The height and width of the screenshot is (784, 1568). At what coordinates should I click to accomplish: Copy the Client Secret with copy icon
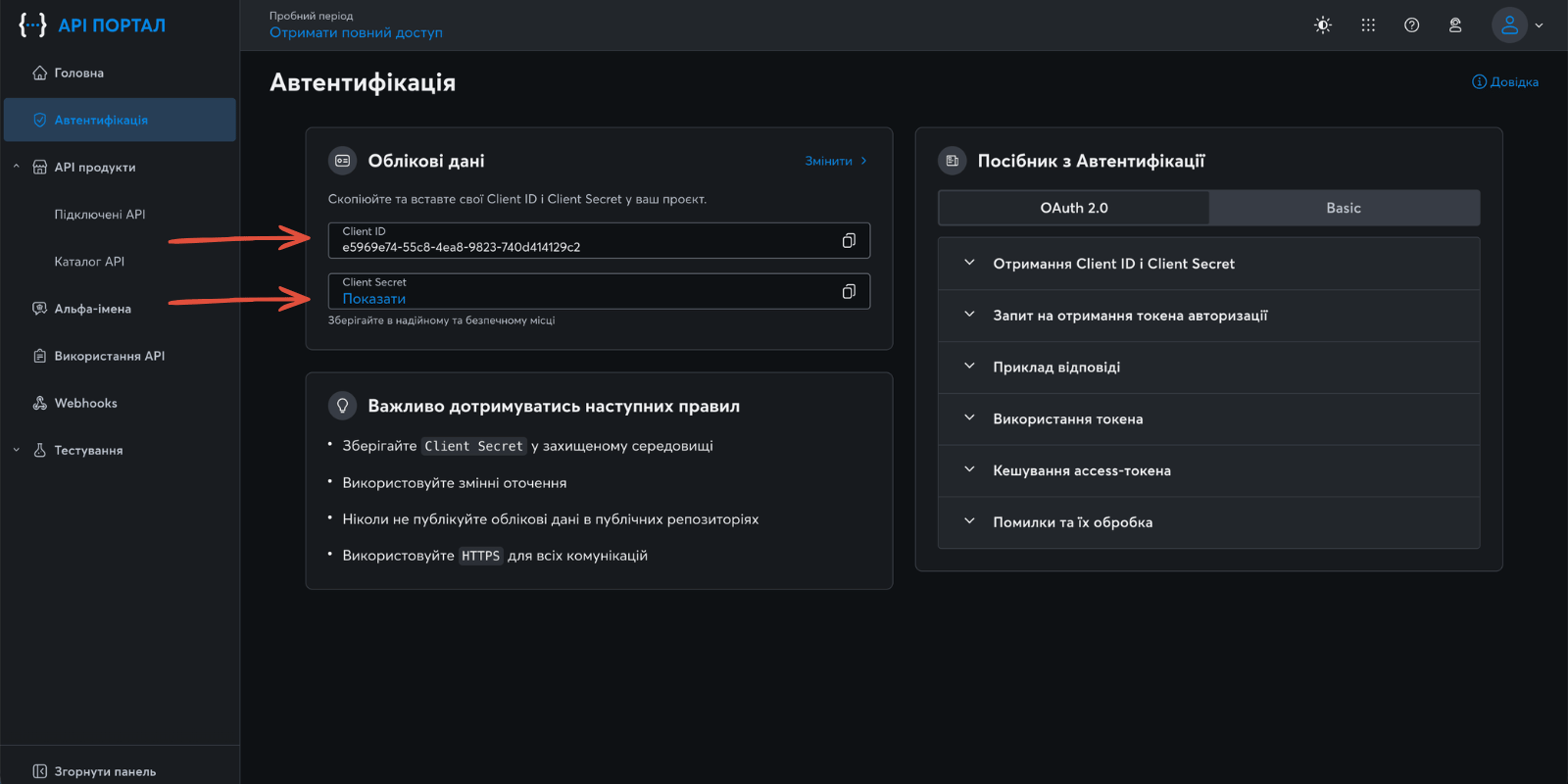click(x=849, y=291)
